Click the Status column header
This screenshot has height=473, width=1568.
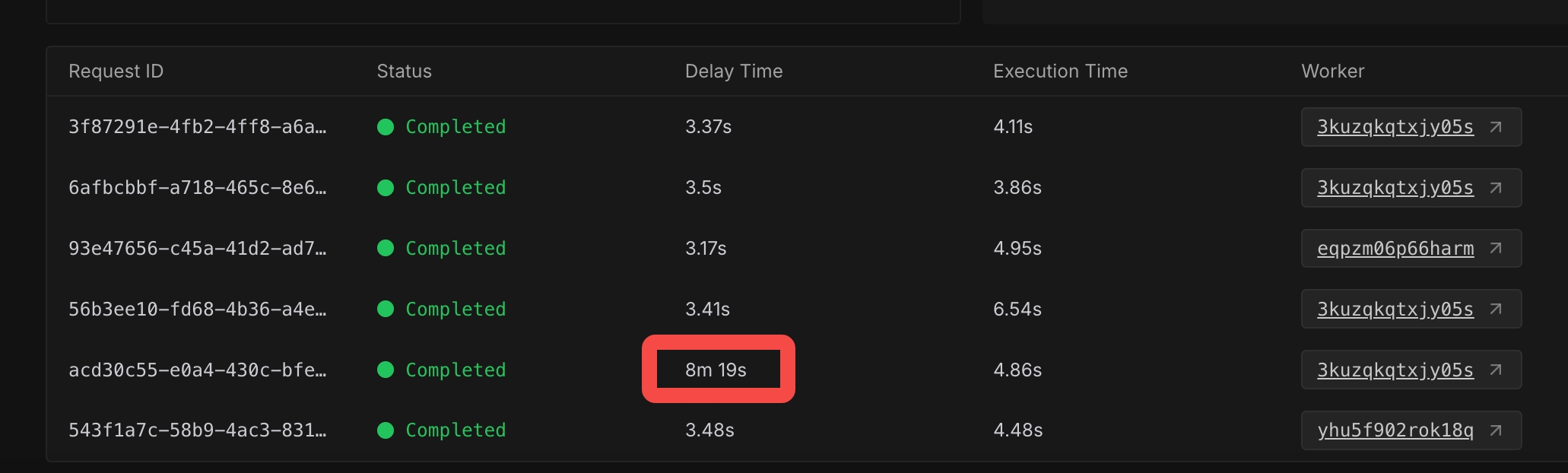(x=404, y=71)
